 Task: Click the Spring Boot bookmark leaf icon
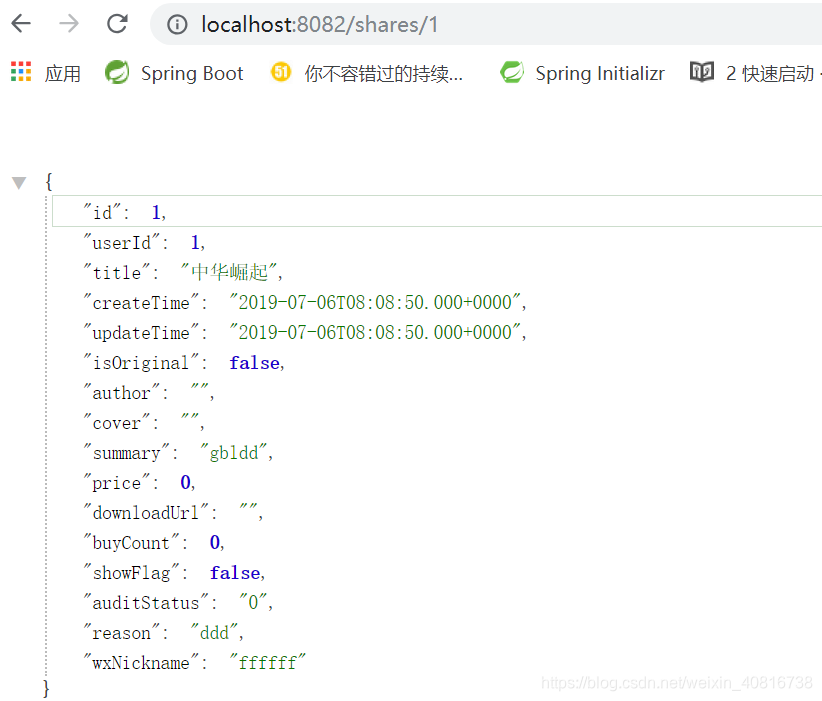117,72
